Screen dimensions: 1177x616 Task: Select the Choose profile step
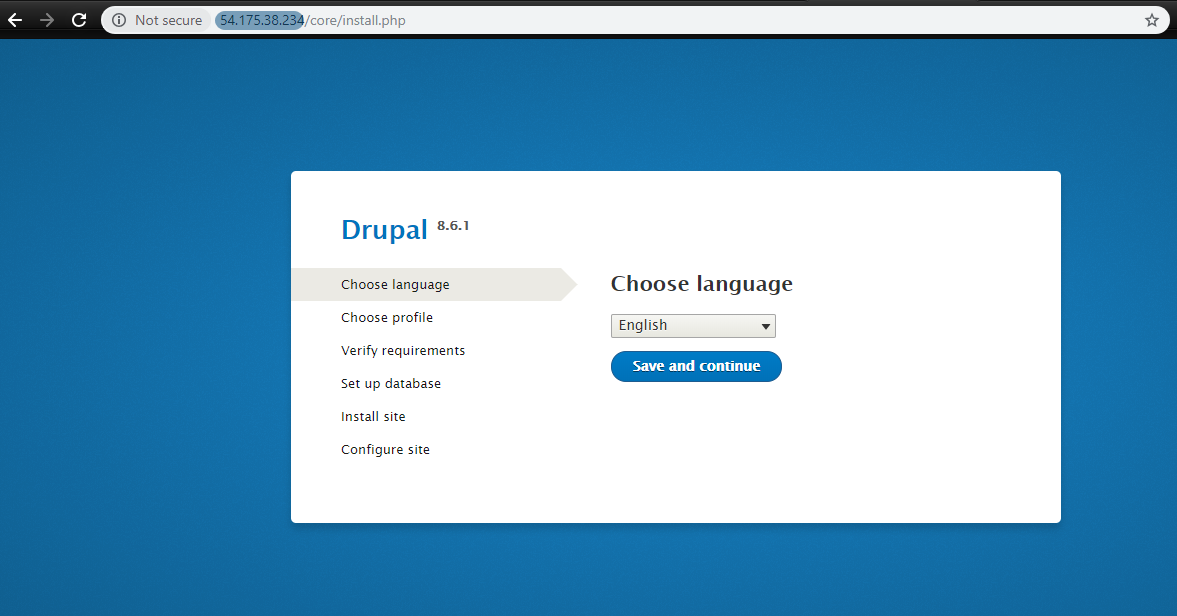[x=387, y=317]
